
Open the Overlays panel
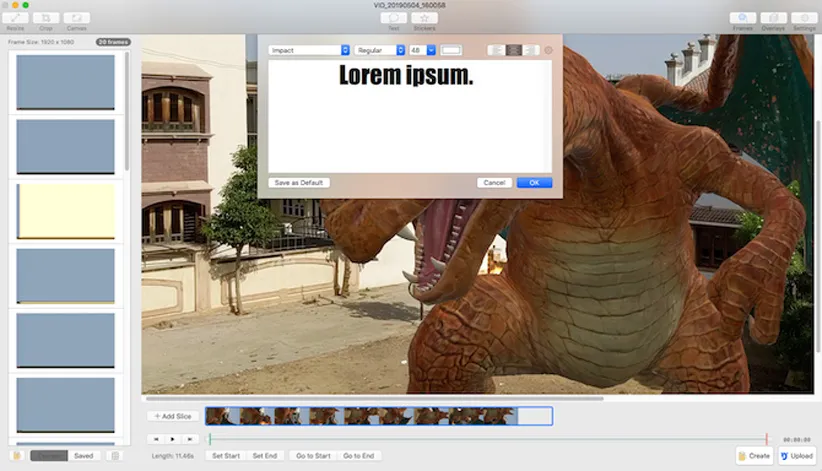[x=773, y=18]
